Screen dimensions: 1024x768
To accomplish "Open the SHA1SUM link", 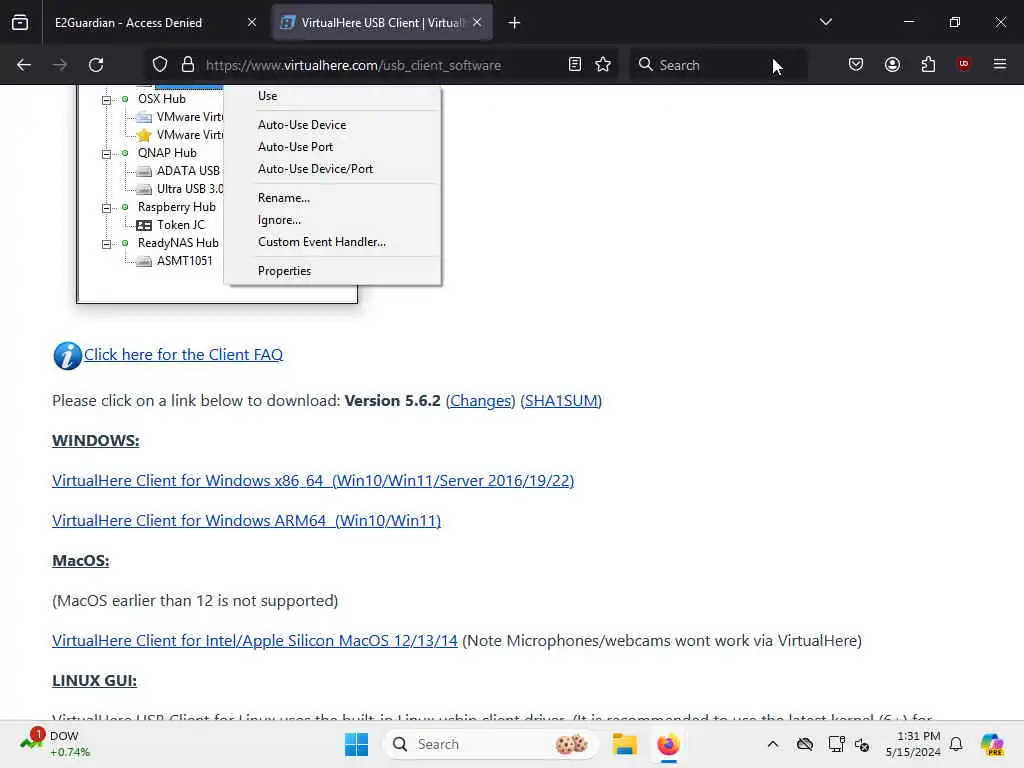I will pos(561,401).
